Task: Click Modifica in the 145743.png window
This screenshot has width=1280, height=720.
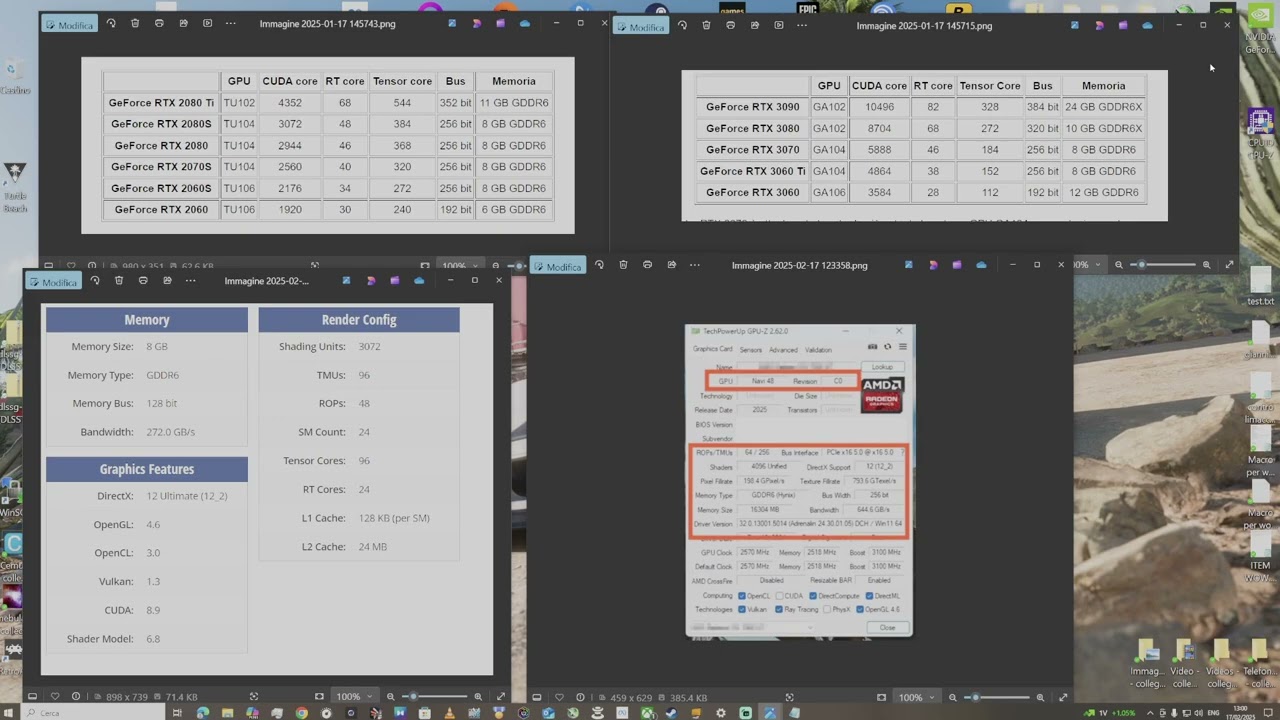Action: click(69, 24)
